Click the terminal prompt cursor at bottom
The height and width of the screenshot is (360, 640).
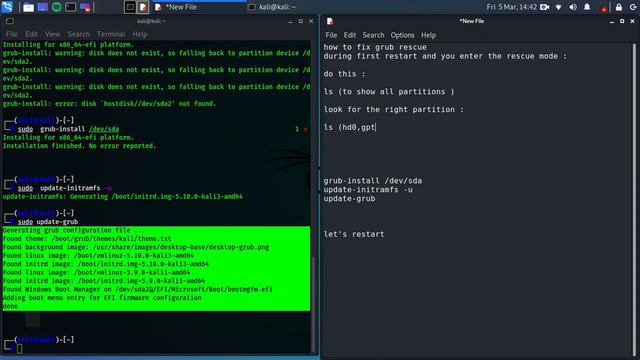20,348
